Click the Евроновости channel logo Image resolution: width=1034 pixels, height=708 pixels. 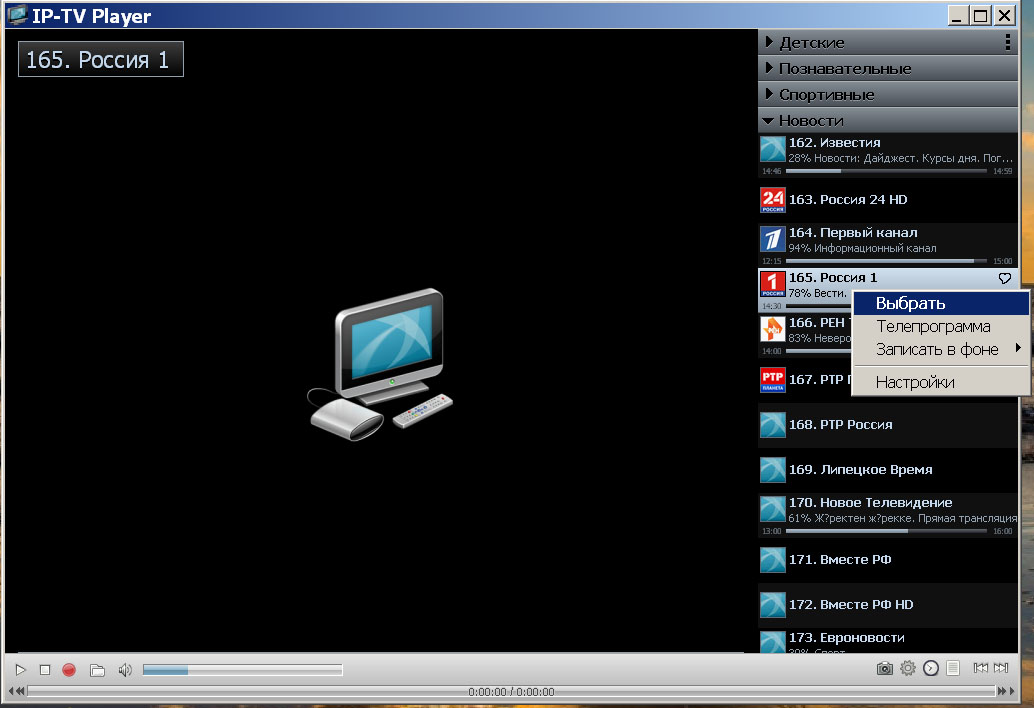773,641
